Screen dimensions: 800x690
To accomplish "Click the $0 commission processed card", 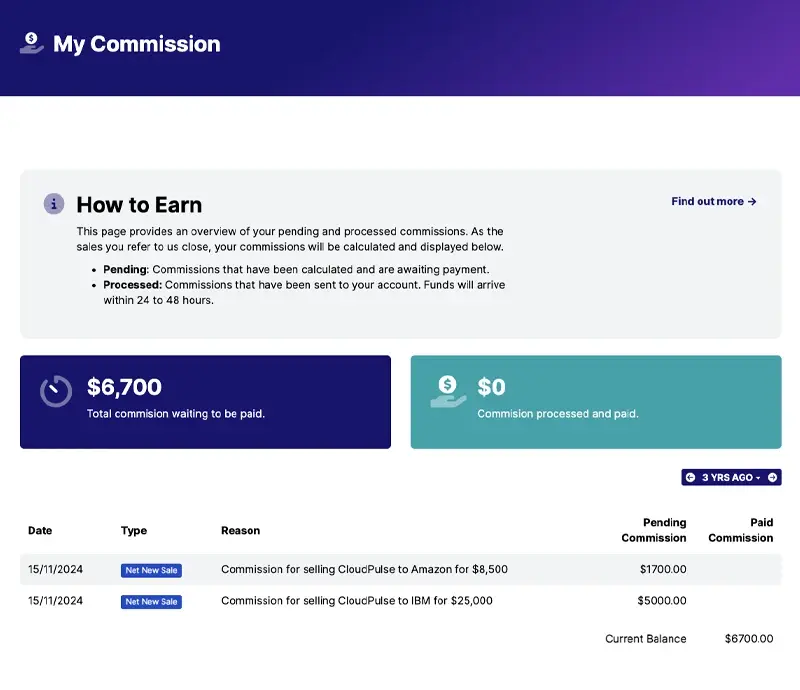I will click(x=596, y=402).
